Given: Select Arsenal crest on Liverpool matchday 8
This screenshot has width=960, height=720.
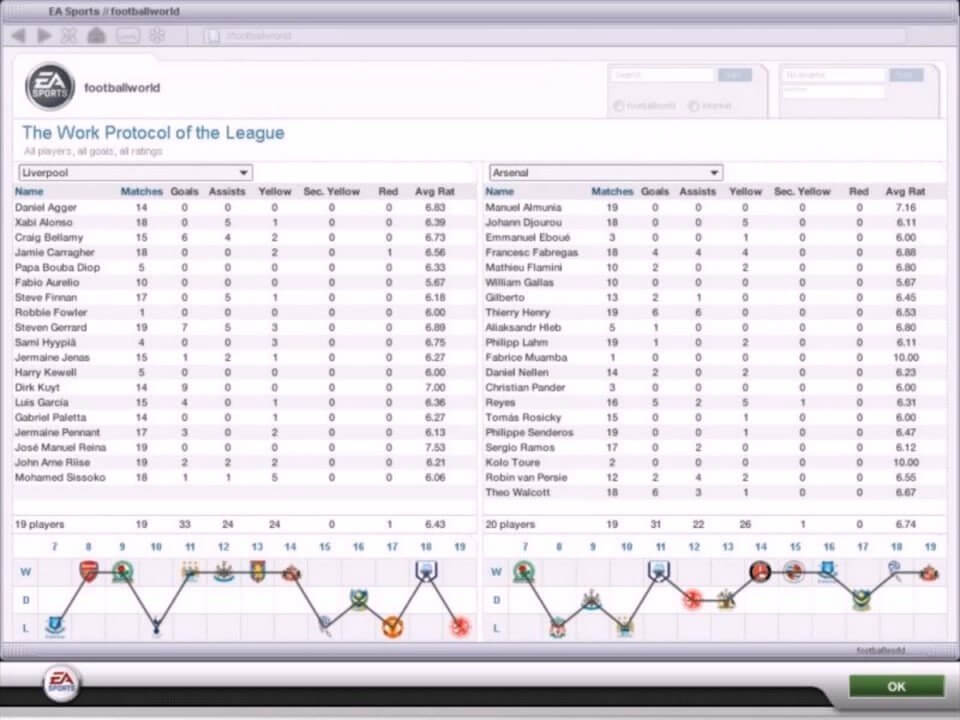Looking at the screenshot, I should click(89, 571).
